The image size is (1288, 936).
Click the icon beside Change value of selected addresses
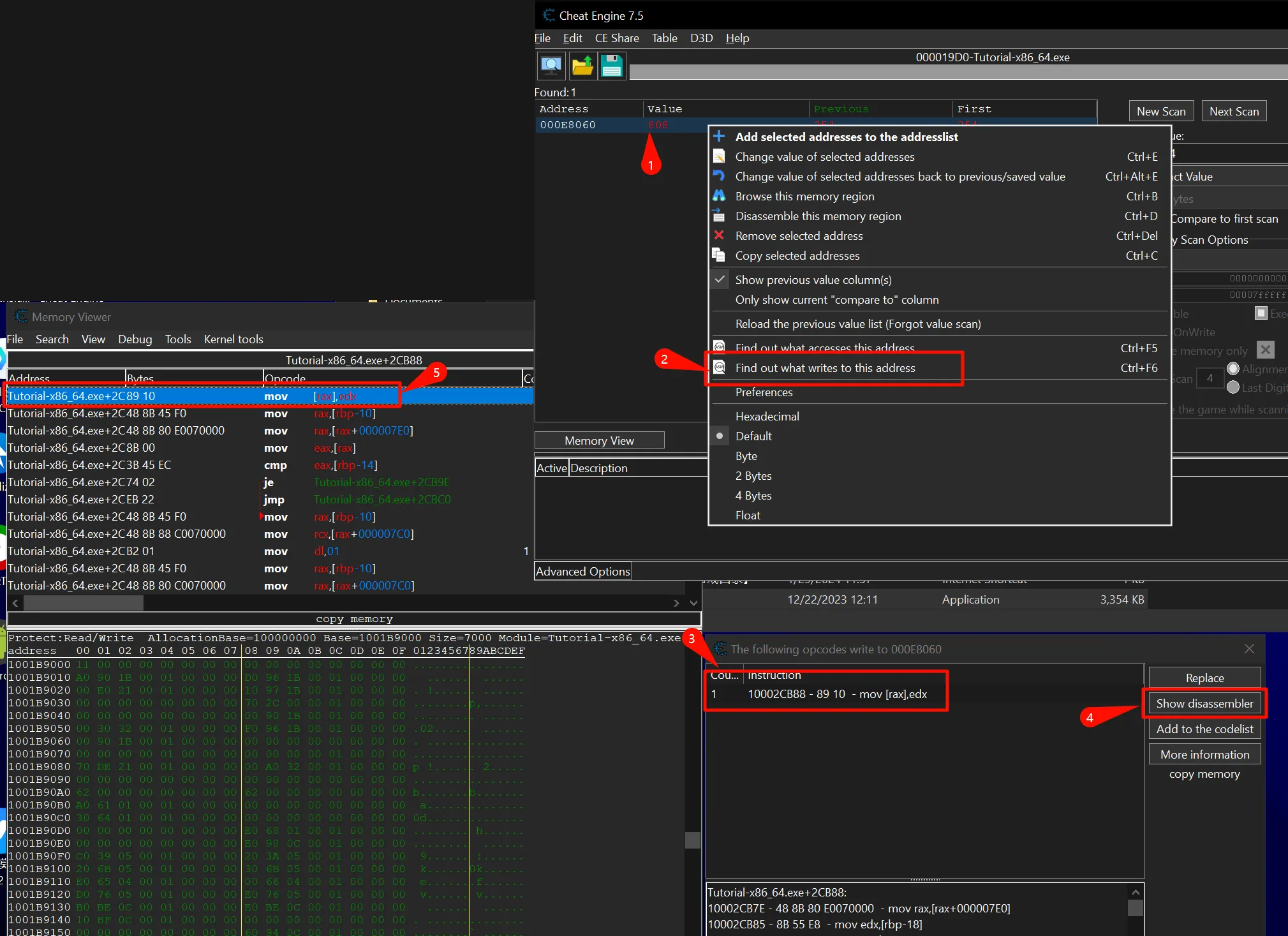[719, 156]
